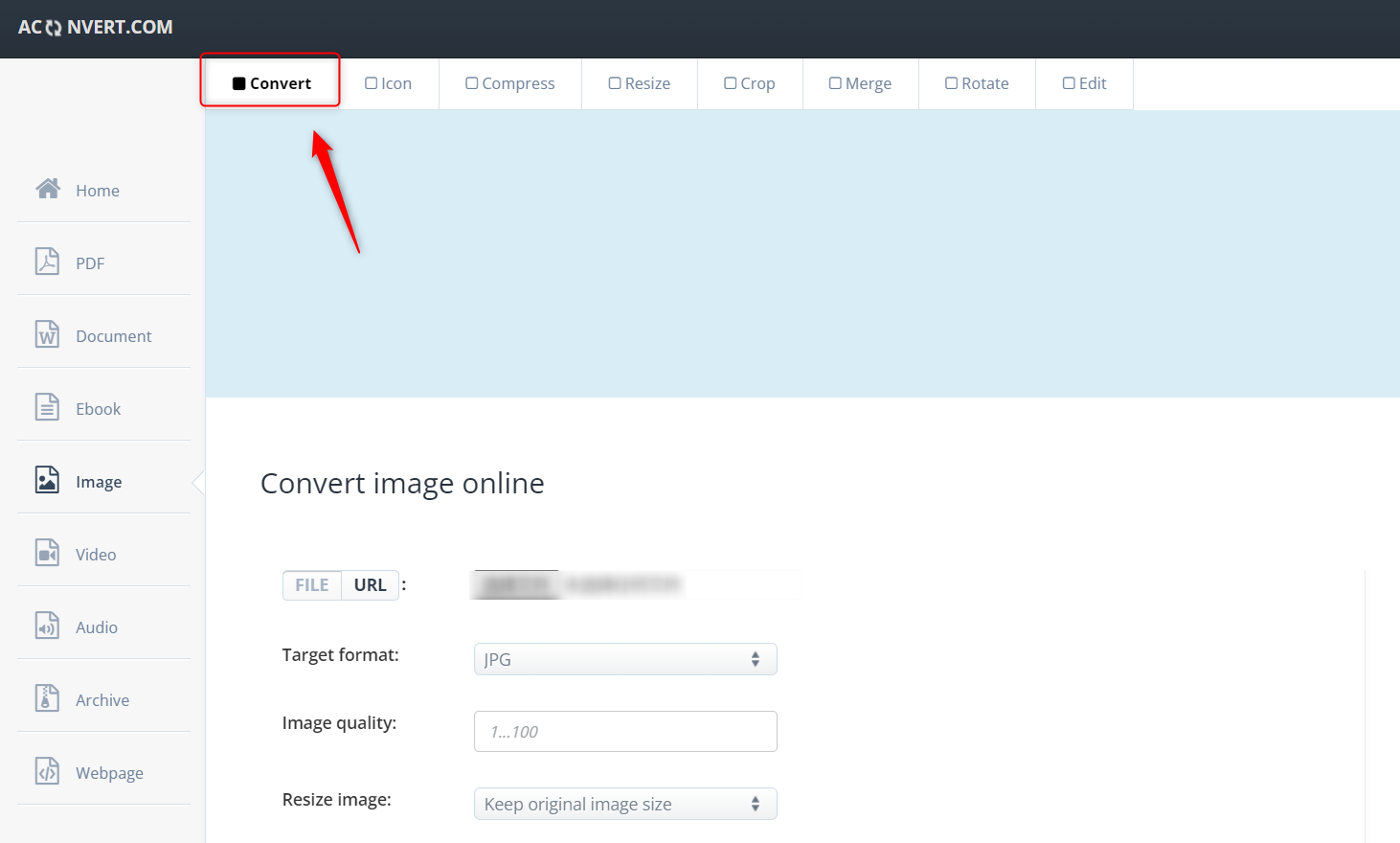
Task: Click the Video file icon
Action: point(47,553)
